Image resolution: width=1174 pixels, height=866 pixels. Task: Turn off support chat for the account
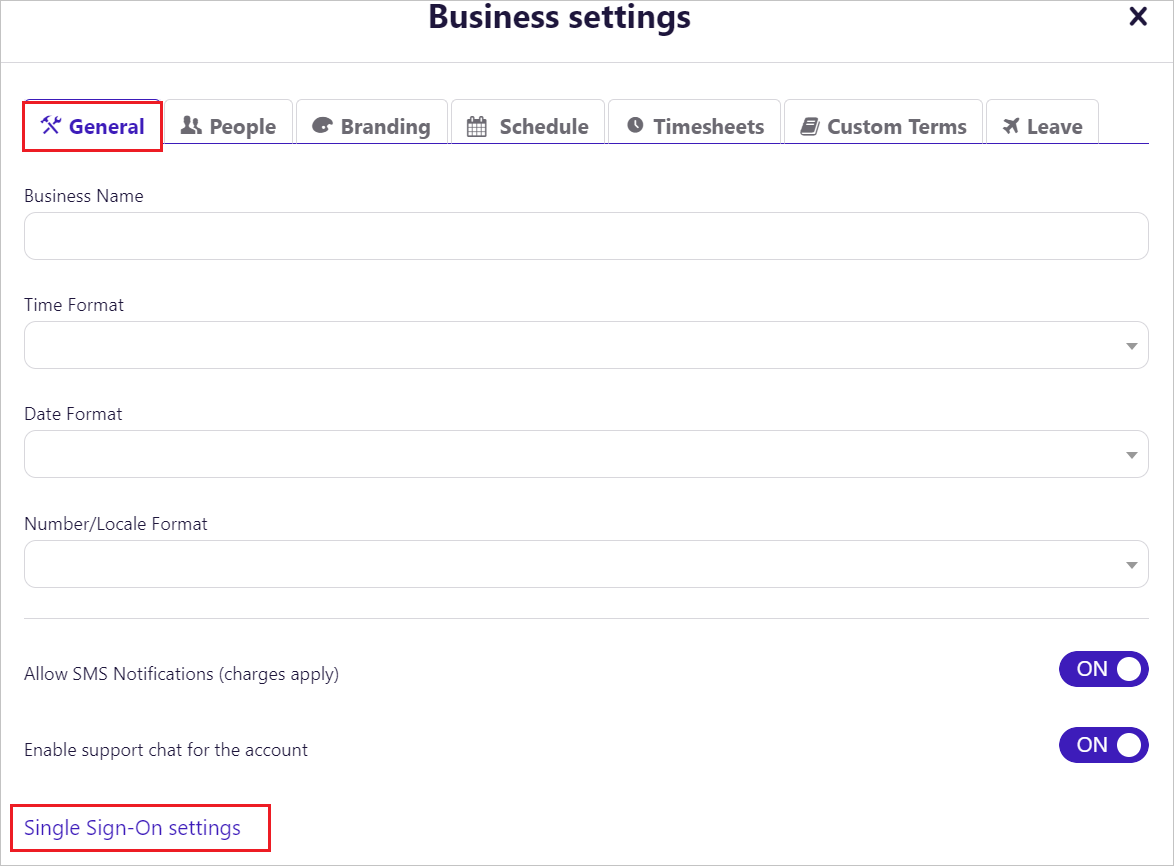[x=1104, y=745]
